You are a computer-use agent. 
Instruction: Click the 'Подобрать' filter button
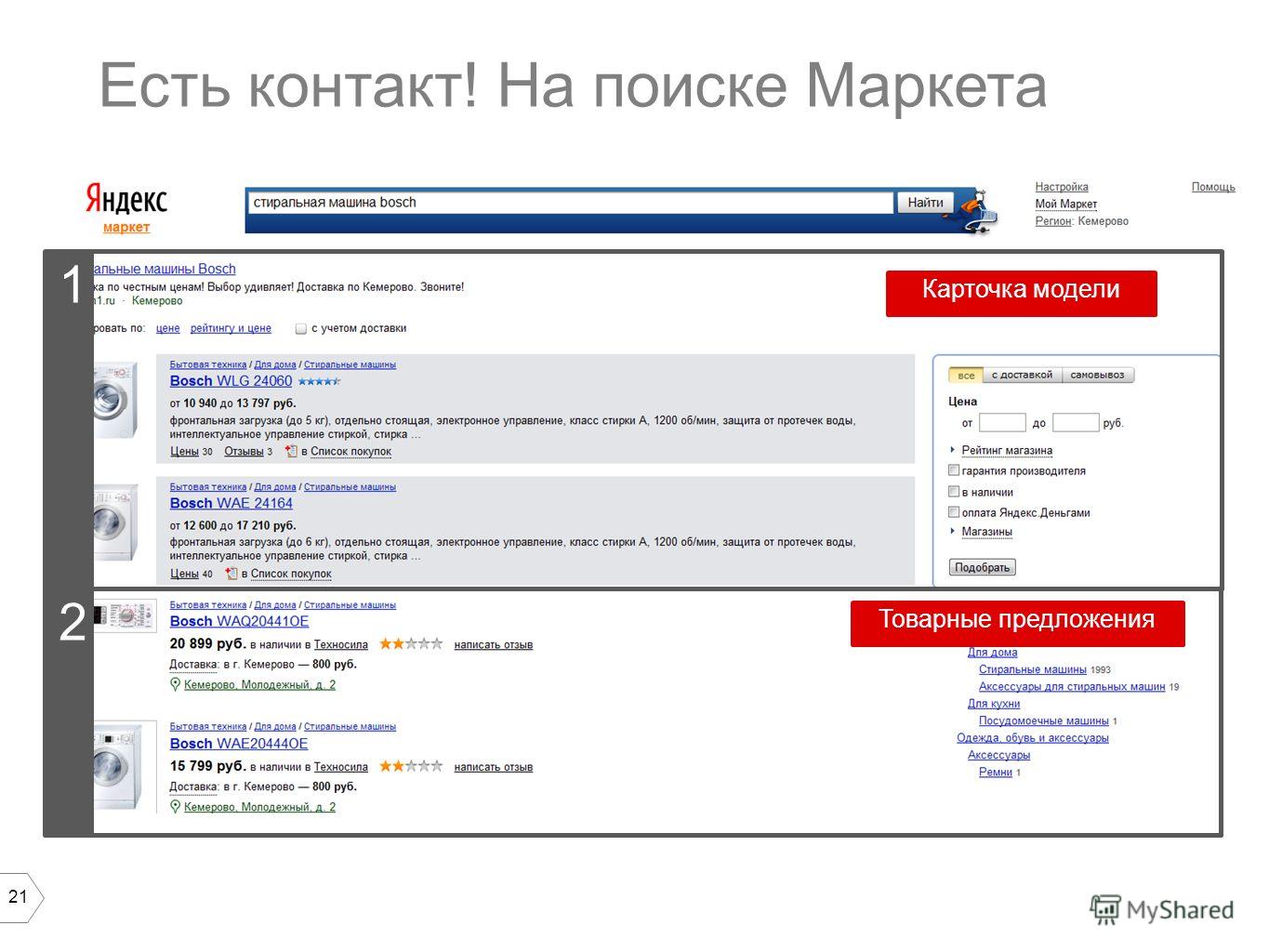click(x=982, y=567)
